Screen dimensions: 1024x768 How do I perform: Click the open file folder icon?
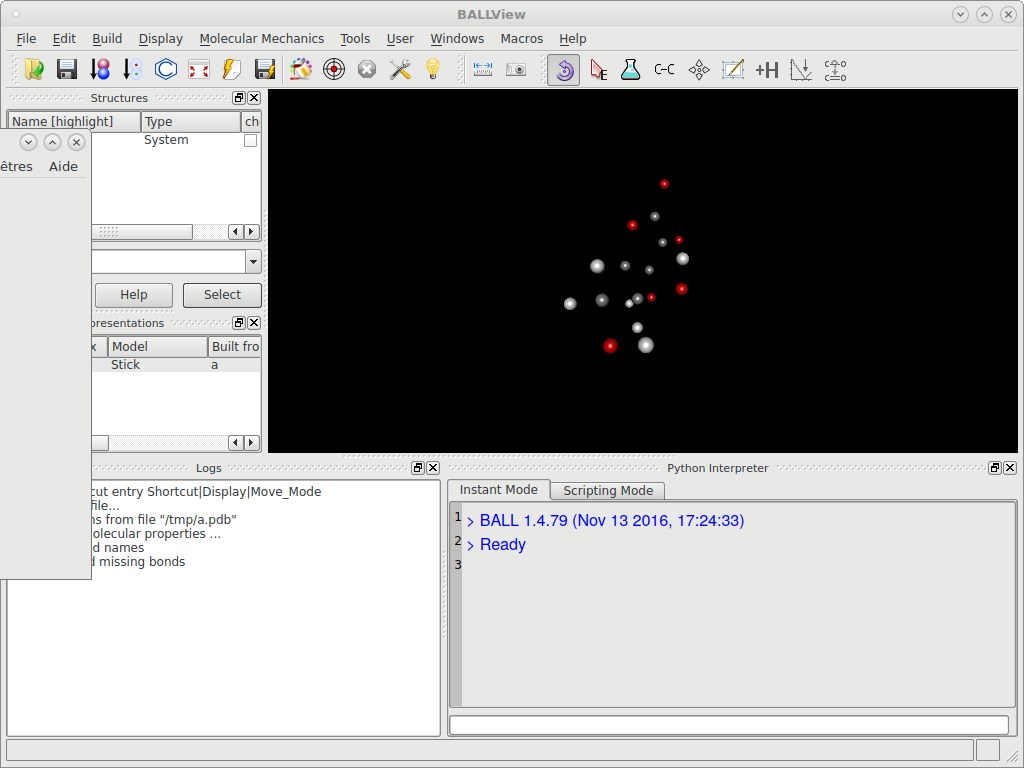(34, 69)
